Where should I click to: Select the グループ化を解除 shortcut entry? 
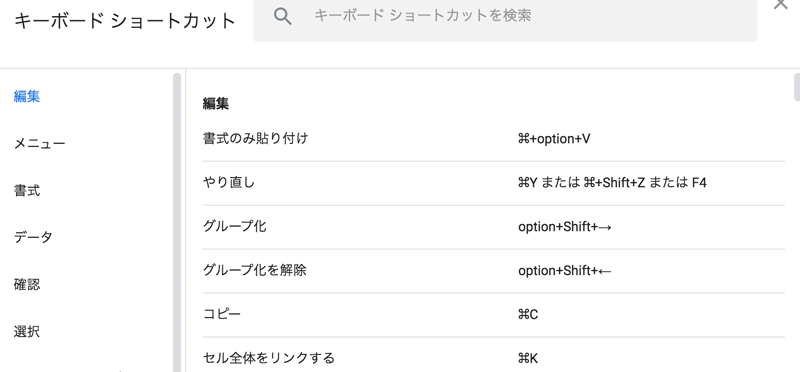(x=493, y=270)
